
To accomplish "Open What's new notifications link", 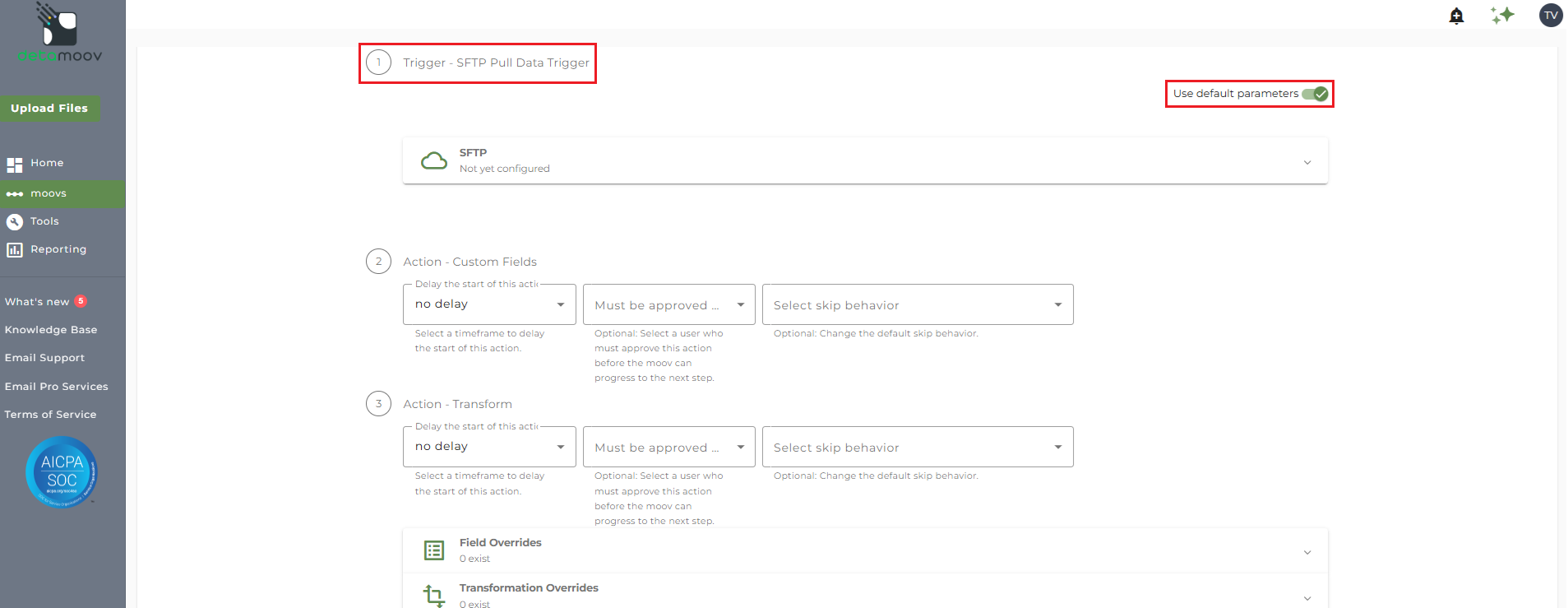I will [x=37, y=302].
